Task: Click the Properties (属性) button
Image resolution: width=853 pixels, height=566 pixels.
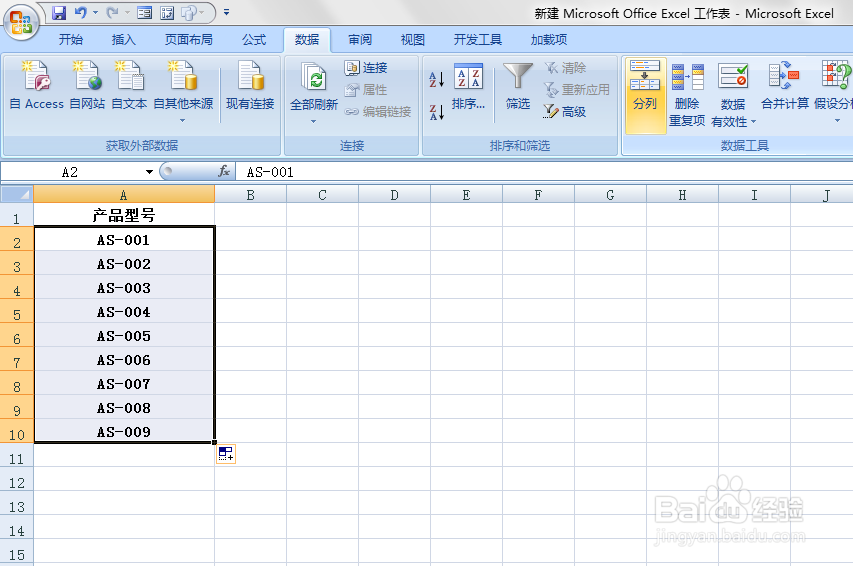Action: [366, 90]
